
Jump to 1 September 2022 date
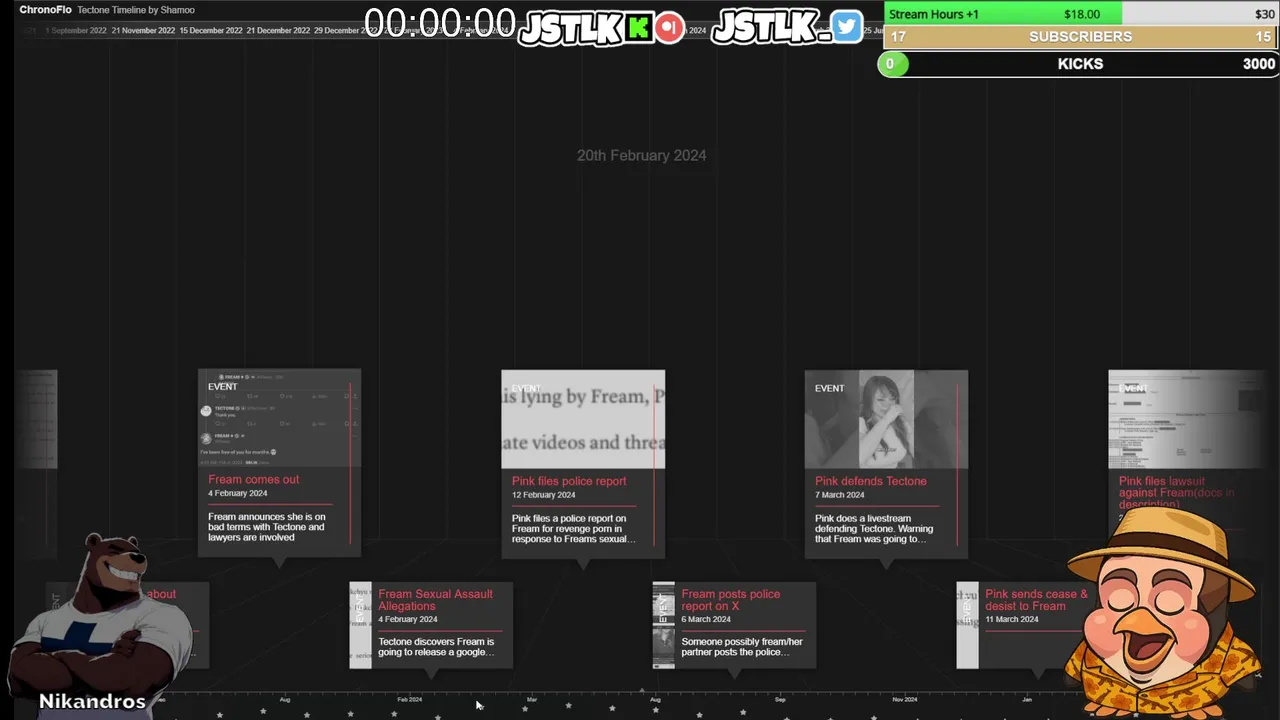point(76,31)
